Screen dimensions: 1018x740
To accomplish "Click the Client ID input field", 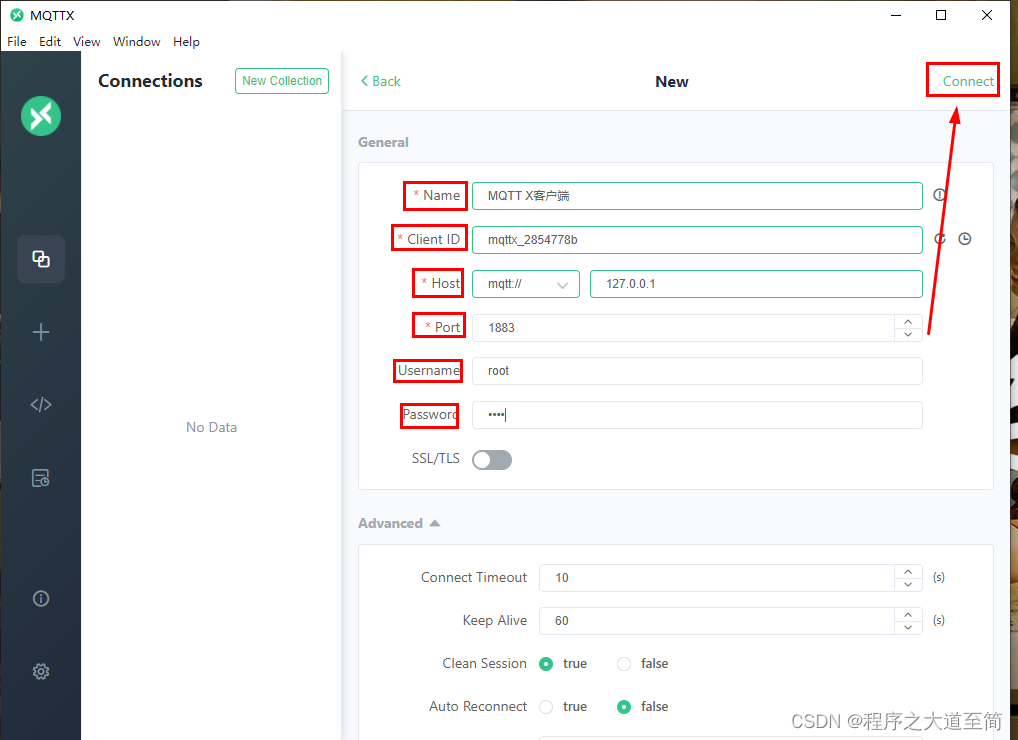I will (697, 240).
